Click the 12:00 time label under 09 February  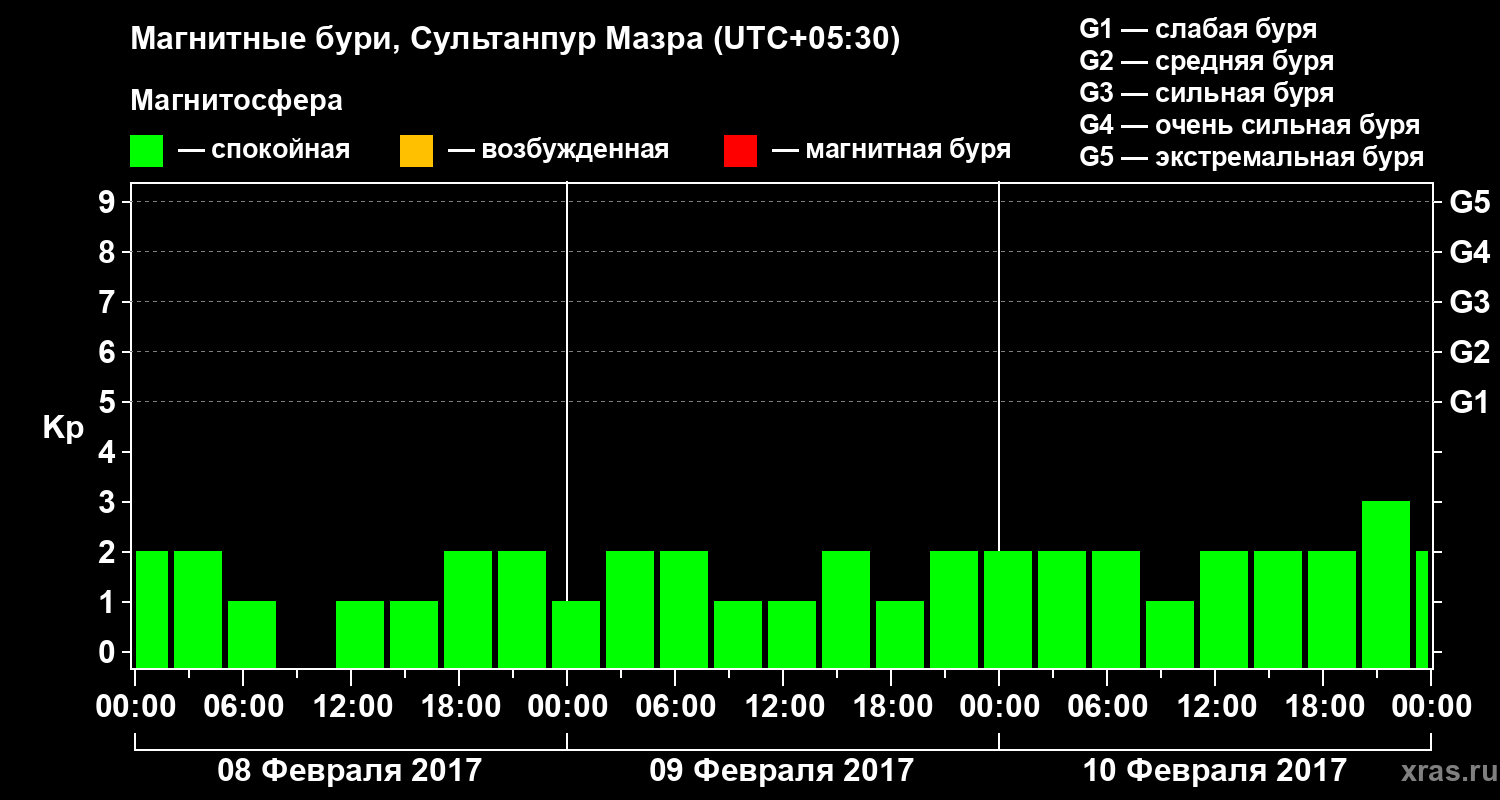coord(783,707)
